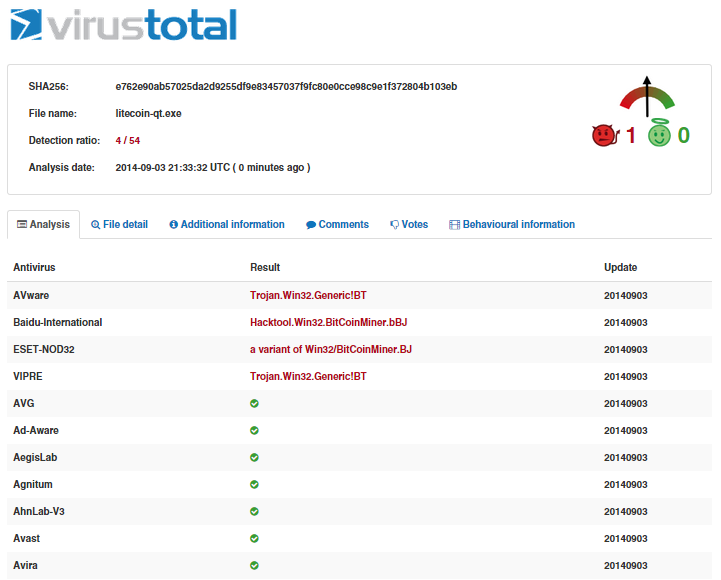The width and height of the screenshot is (721, 580).
Task: Click the AhnLab-V3 antivirus name
Action: 39,511
